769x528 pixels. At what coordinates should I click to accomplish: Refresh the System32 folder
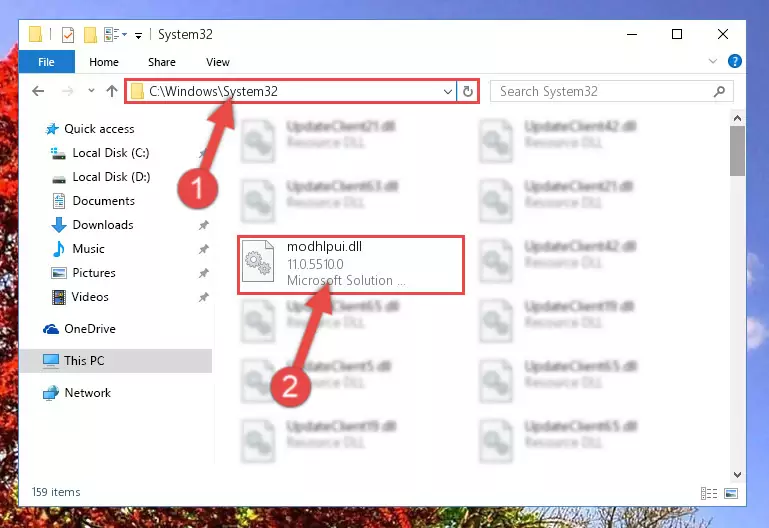point(468,92)
